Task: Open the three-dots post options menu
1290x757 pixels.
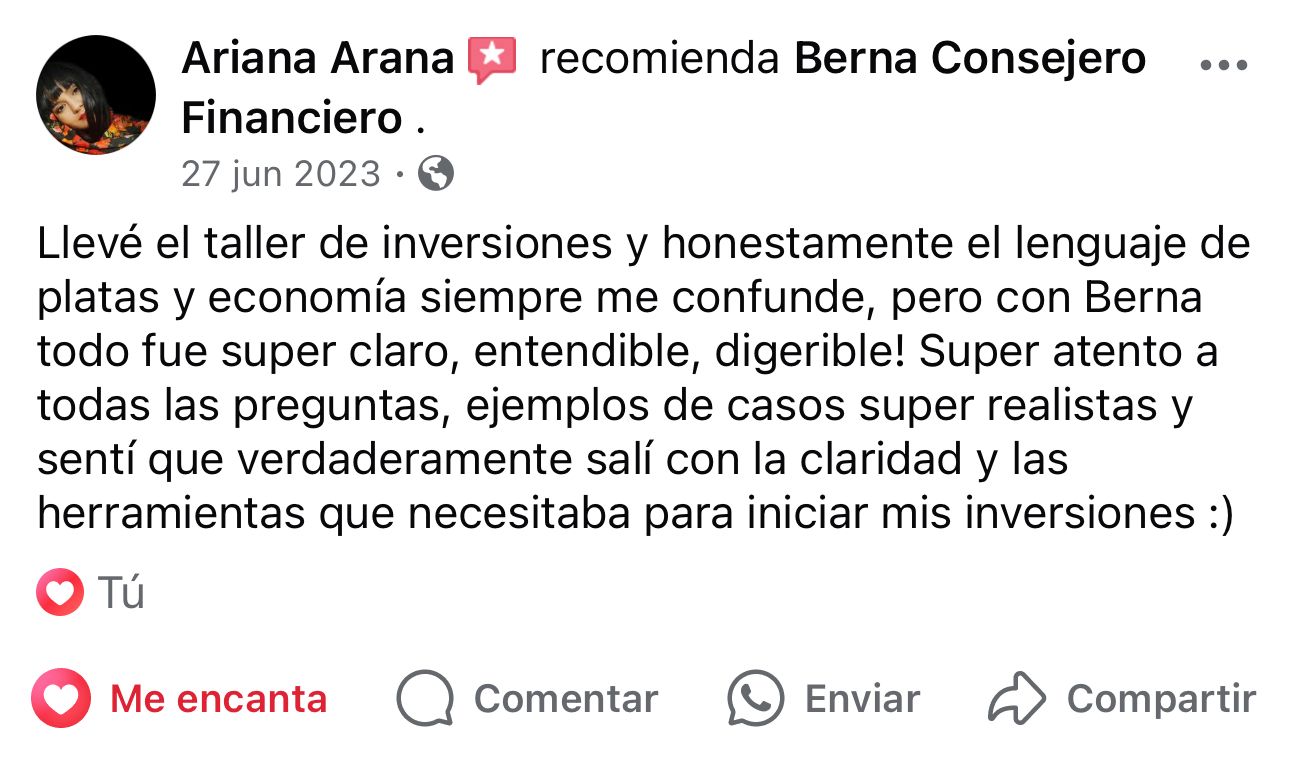Action: tap(1223, 66)
